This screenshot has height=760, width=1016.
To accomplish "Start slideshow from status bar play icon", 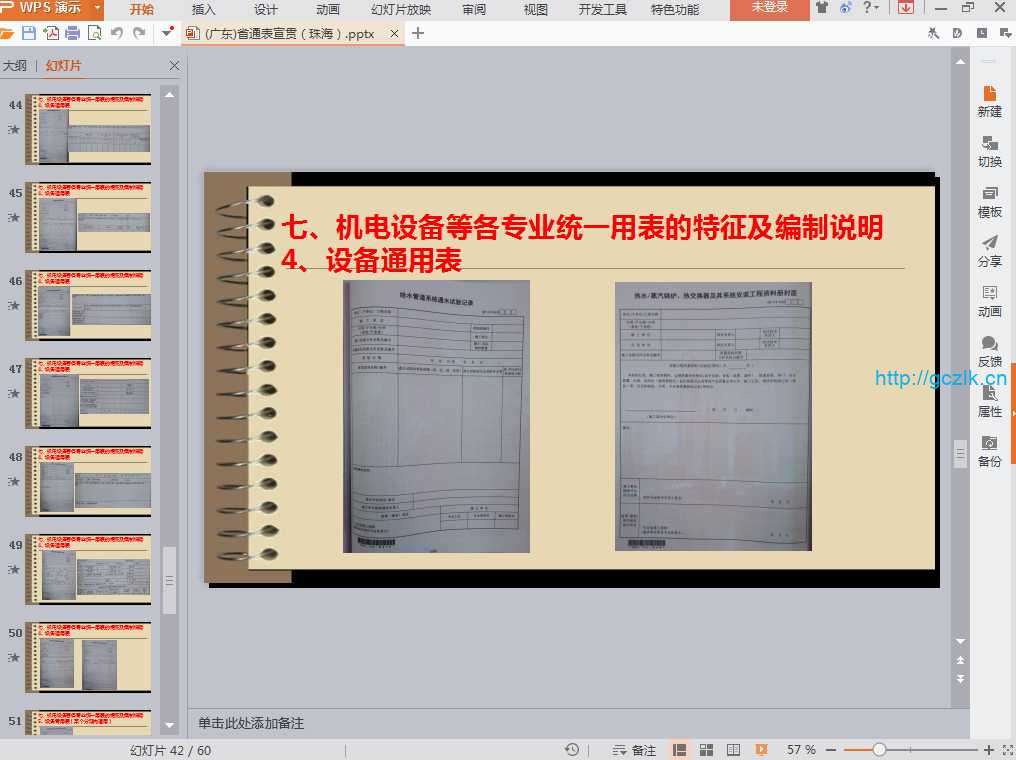I will pos(761,750).
